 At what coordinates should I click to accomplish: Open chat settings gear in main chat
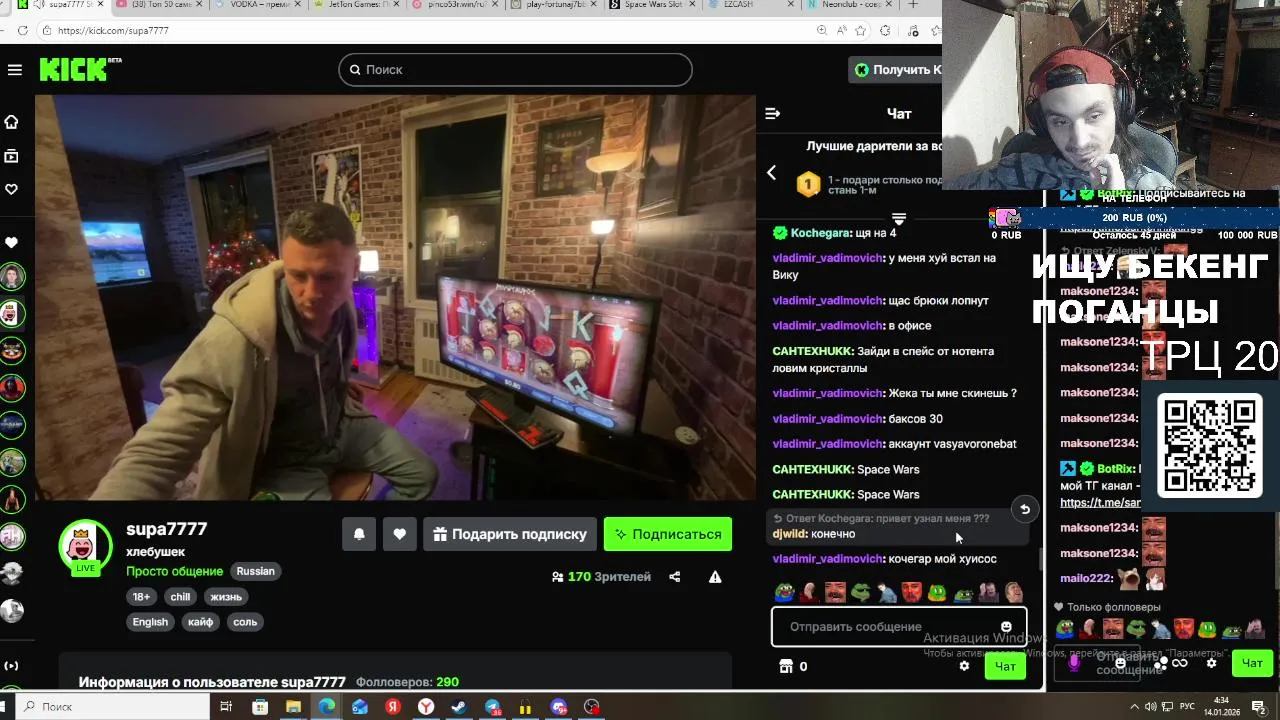tap(964, 666)
